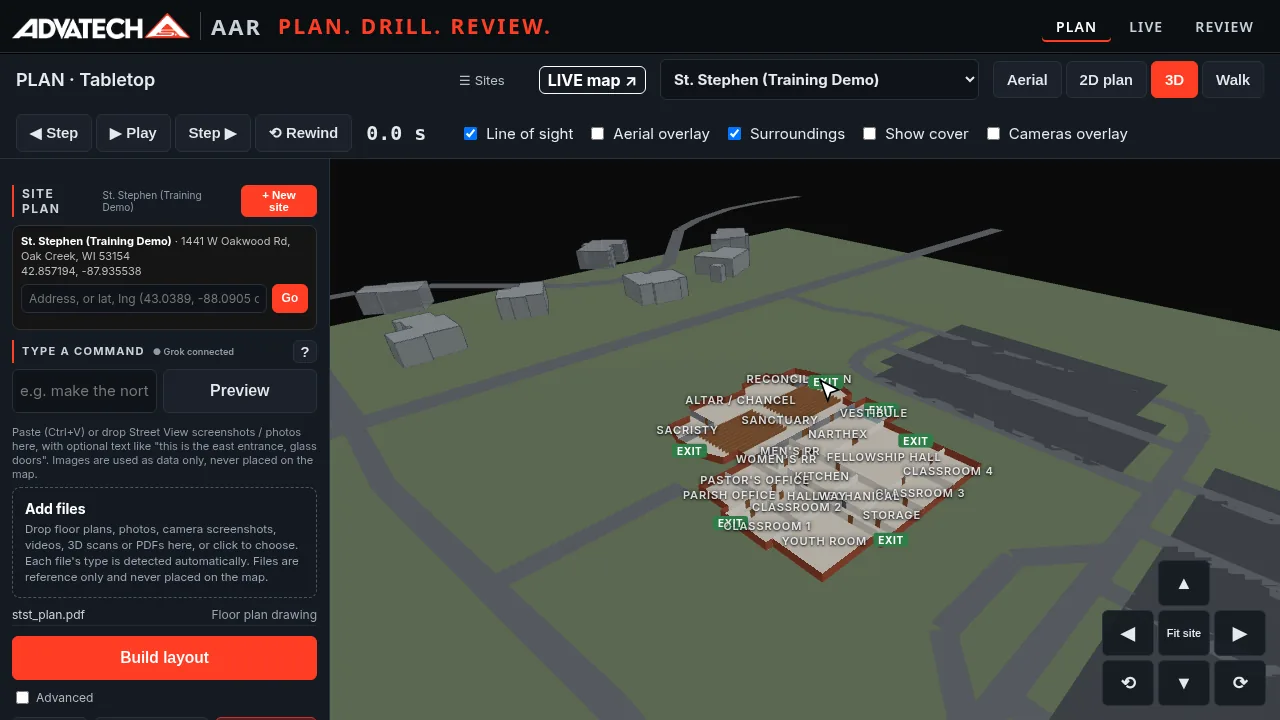
Task: Click the 0.0 s time readout
Action: click(x=396, y=133)
